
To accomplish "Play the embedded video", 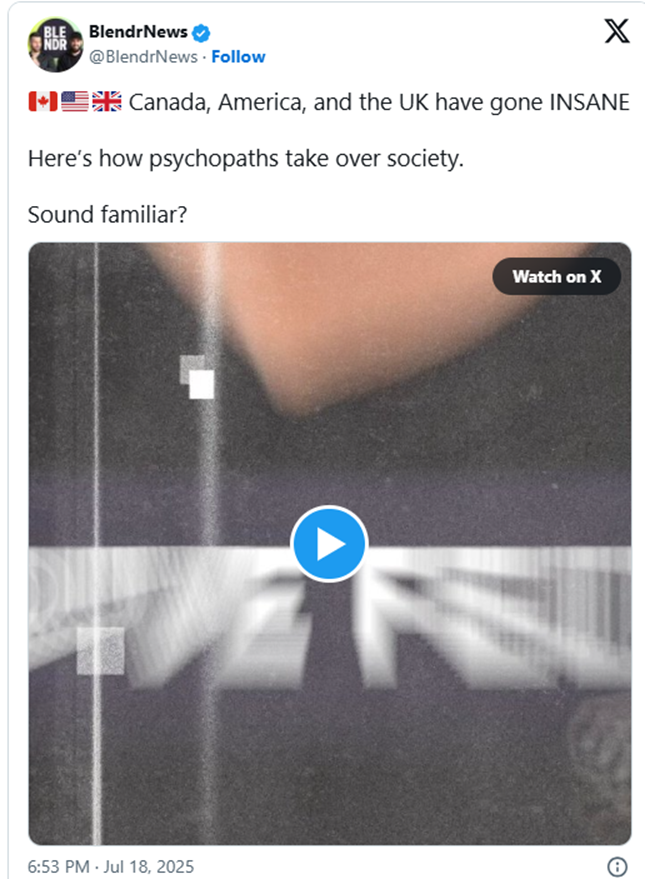I will point(329,544).
